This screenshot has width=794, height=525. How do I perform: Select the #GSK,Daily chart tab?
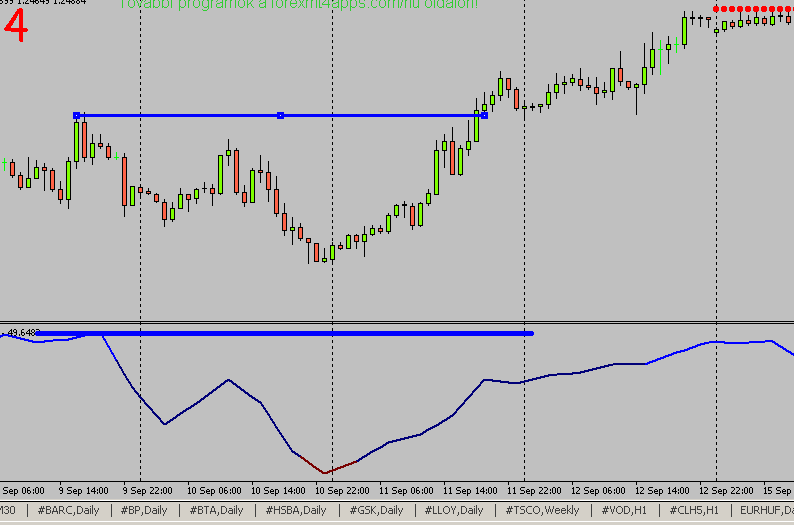coord(376,510)
